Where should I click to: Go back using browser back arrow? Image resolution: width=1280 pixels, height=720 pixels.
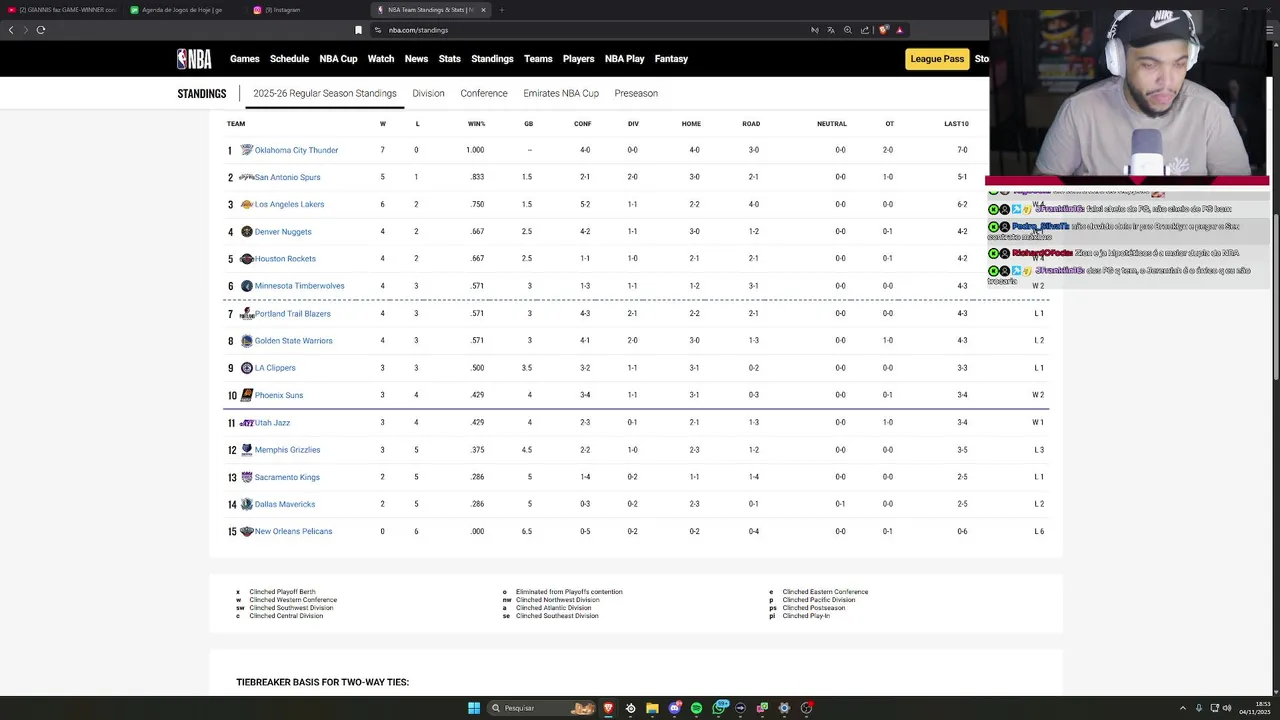tap(11, 30)
